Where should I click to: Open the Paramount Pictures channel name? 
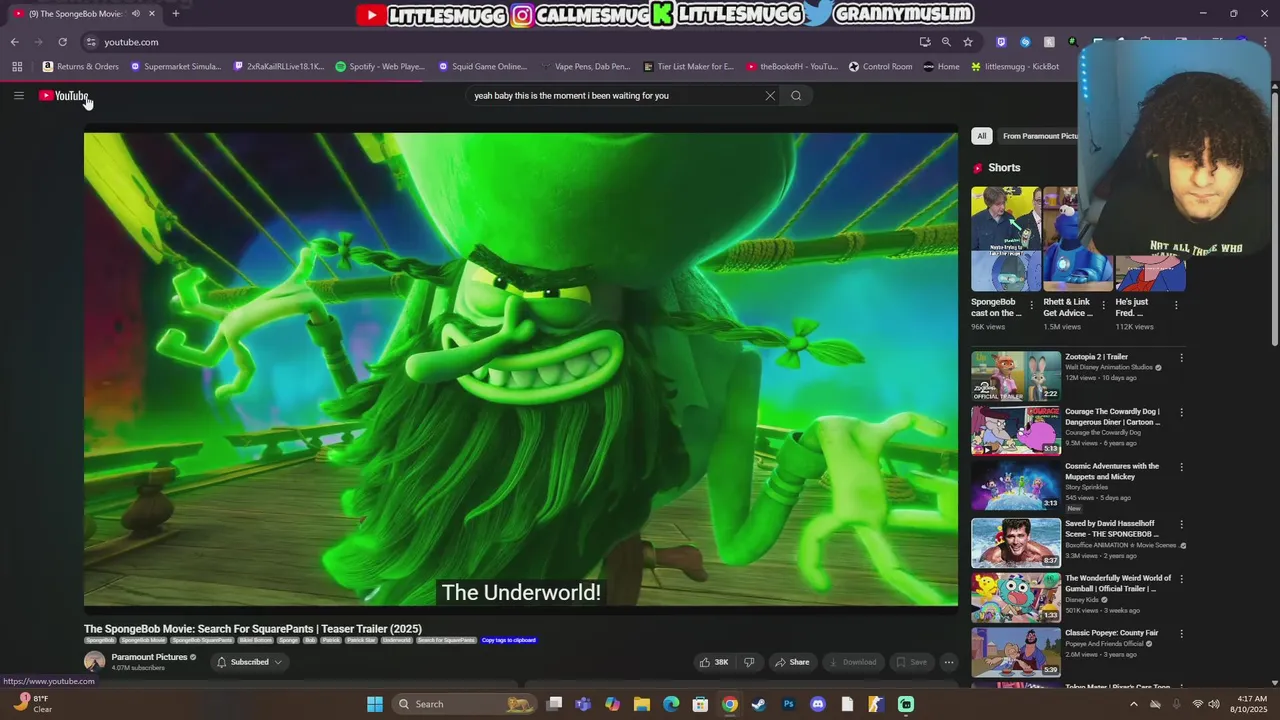coord(149,657)
